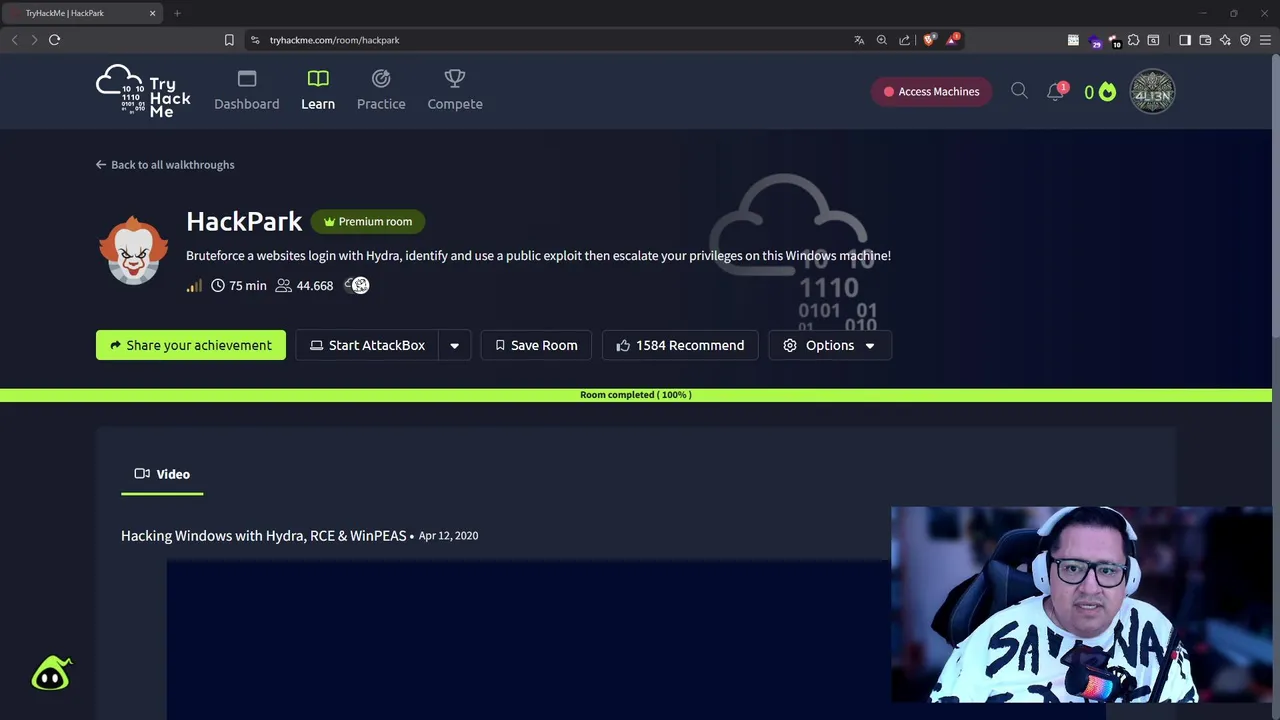Go to the Dashboard menu
The width and height of the screenshot is (1280, 720).
tap(247, 91)
